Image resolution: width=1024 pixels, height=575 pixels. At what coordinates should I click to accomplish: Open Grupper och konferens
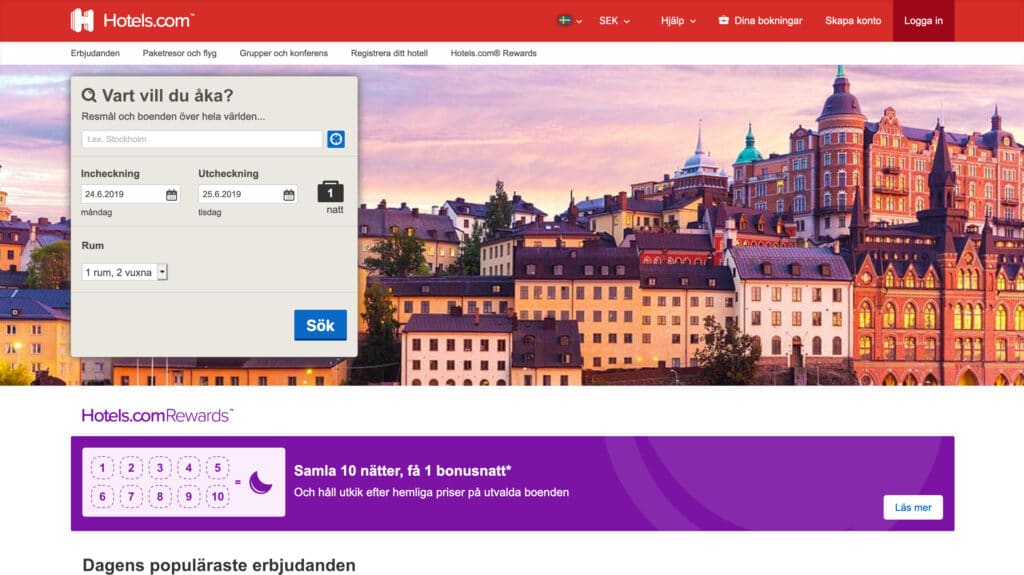[x=283, y=53]
